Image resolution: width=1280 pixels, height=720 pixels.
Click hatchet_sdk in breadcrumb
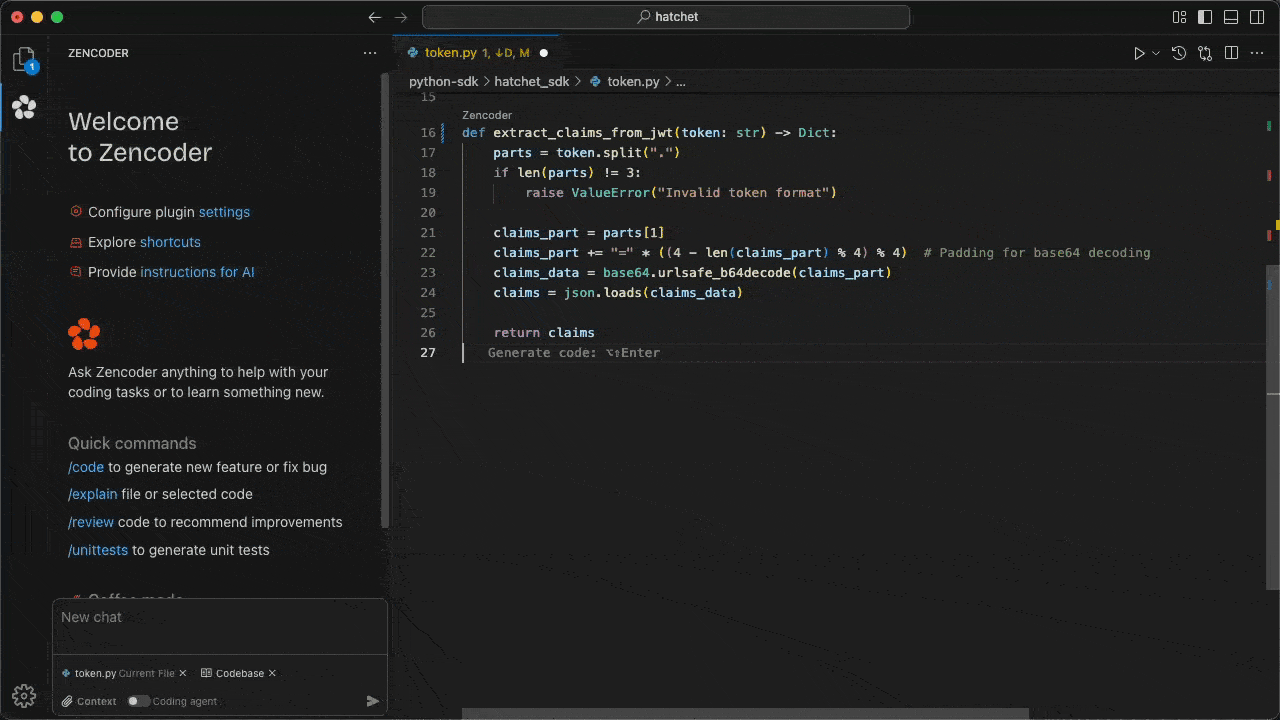531,82
